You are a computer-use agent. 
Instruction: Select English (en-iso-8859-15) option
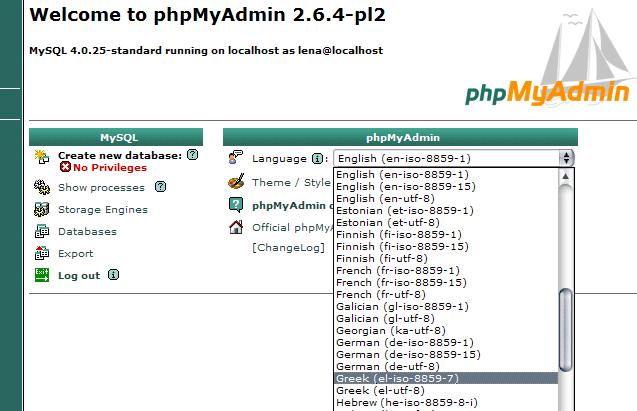click(x=446, y=186)
